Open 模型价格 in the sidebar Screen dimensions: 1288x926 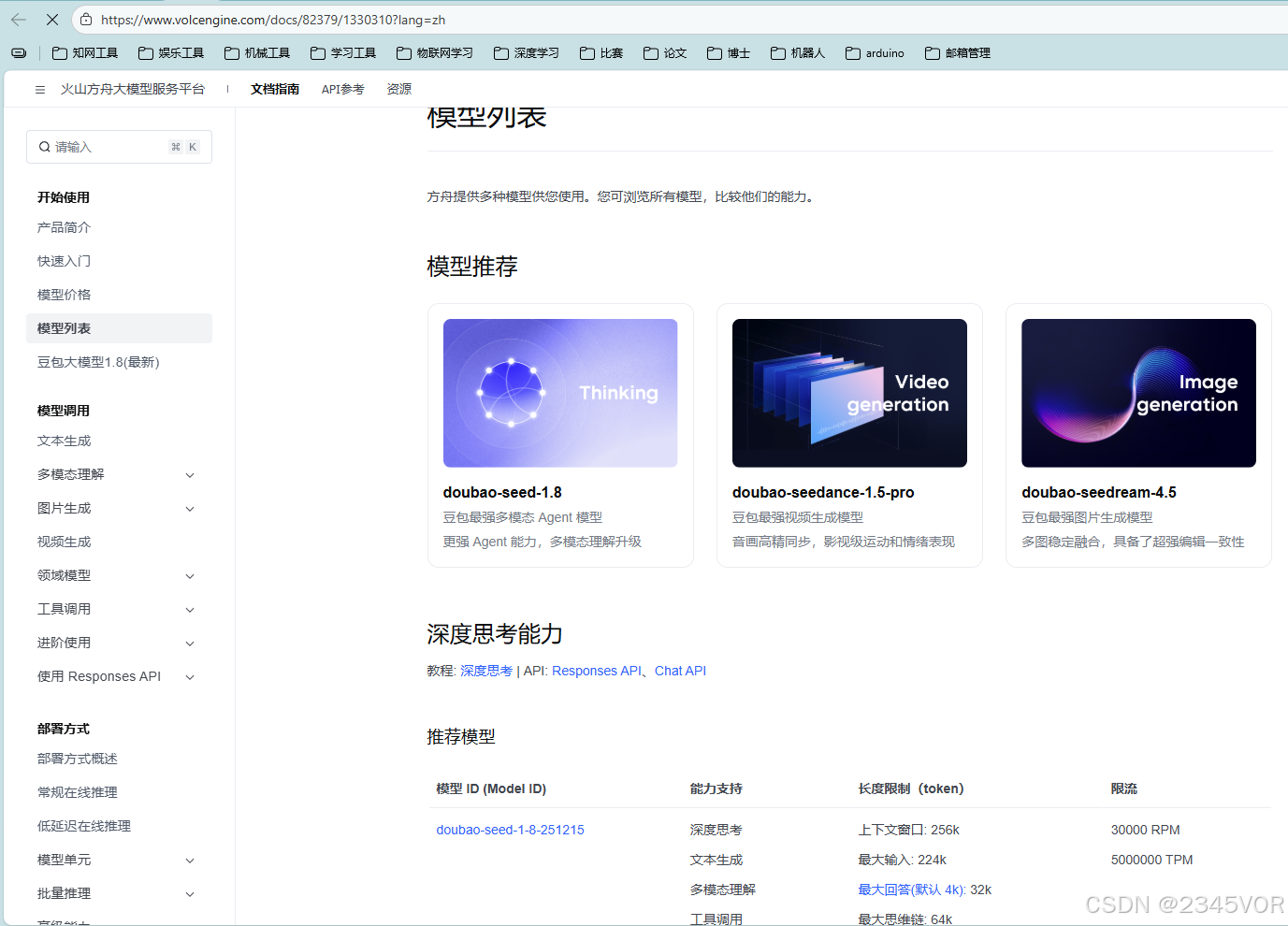pos(64,295)
